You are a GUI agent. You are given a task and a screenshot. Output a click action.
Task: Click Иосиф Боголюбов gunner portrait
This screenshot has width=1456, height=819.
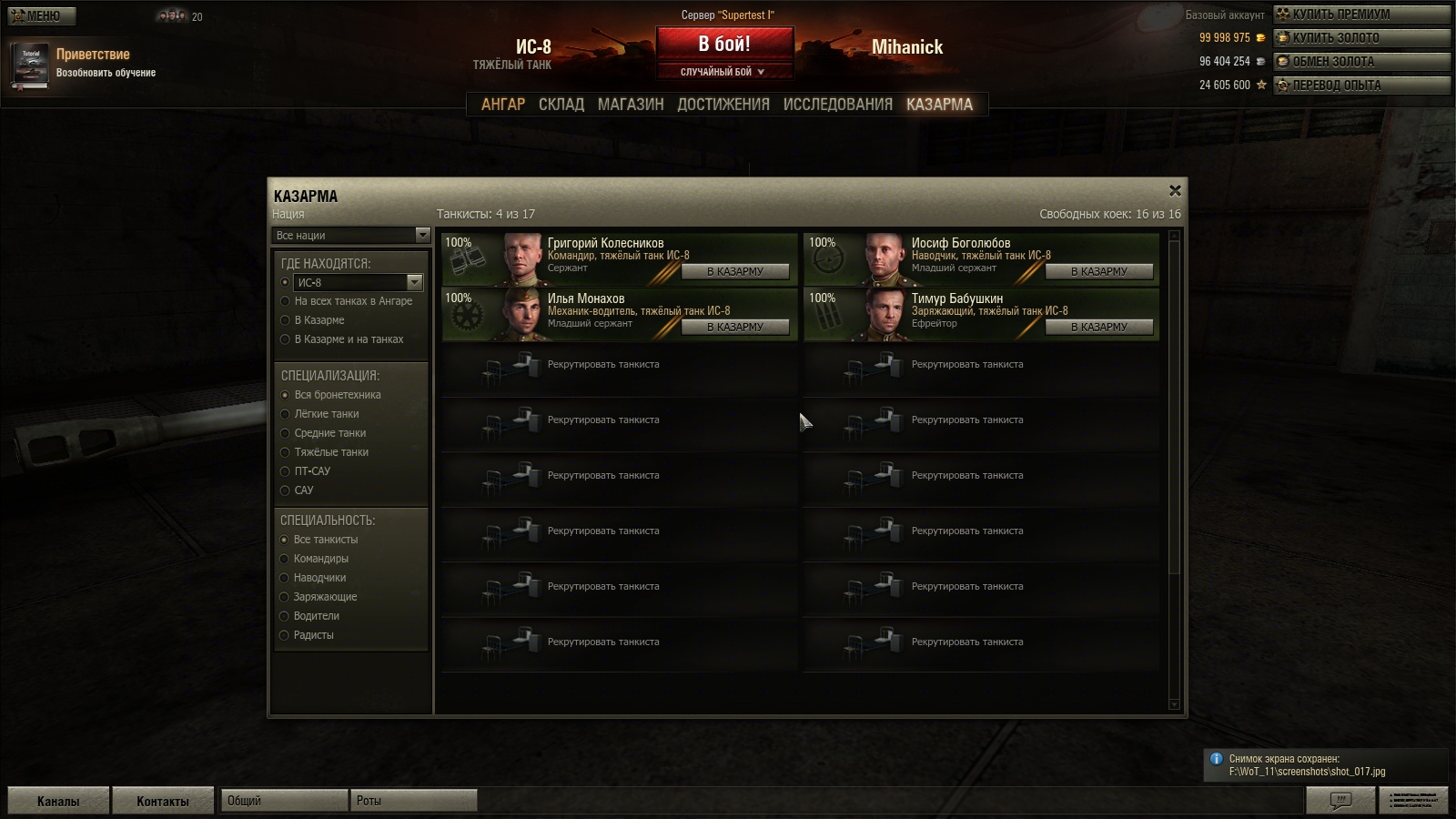(x=885, y=260)
